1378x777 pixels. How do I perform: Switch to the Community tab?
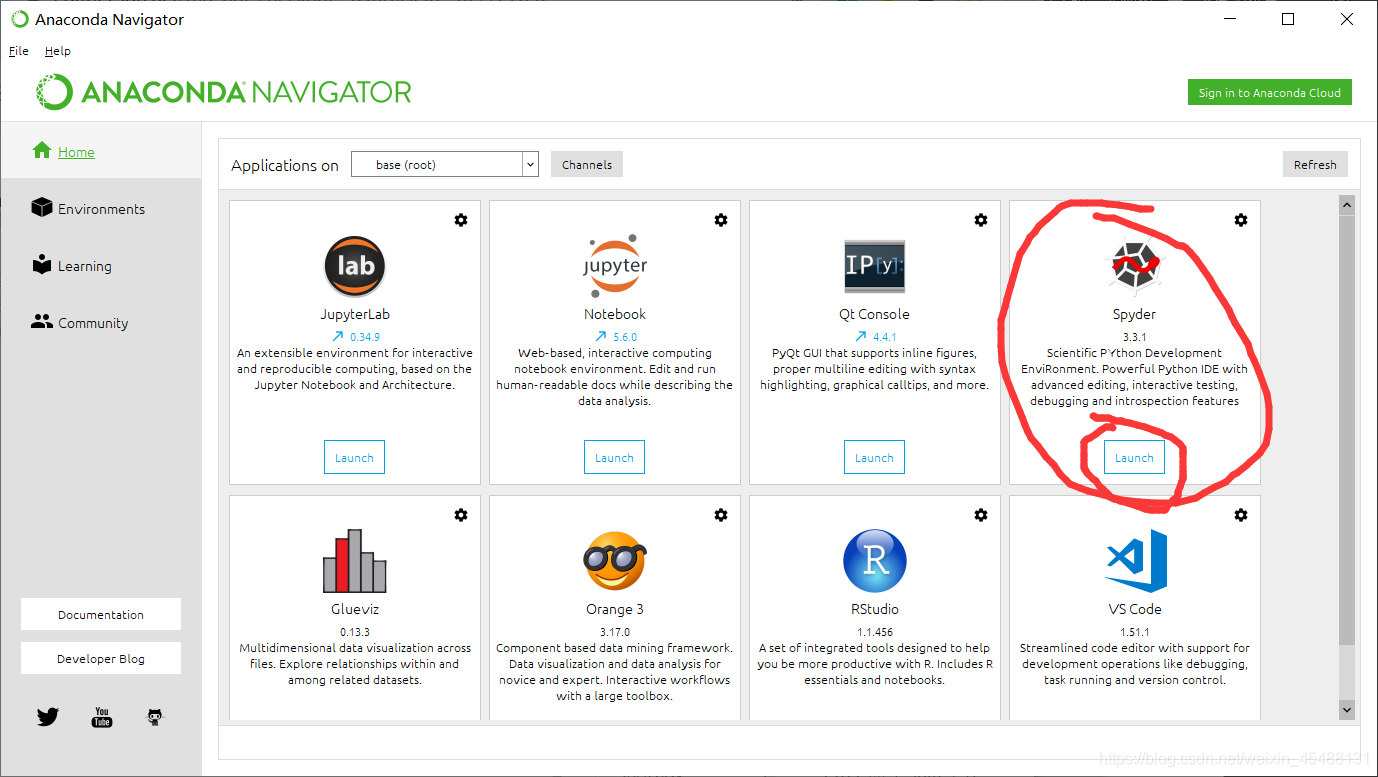(x=101, y=322)
